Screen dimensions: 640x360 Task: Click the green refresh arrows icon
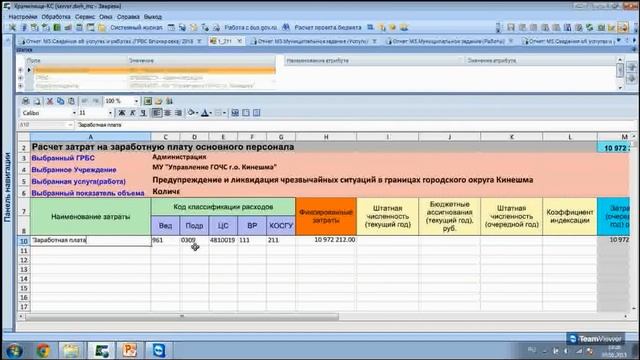point(589,28)
